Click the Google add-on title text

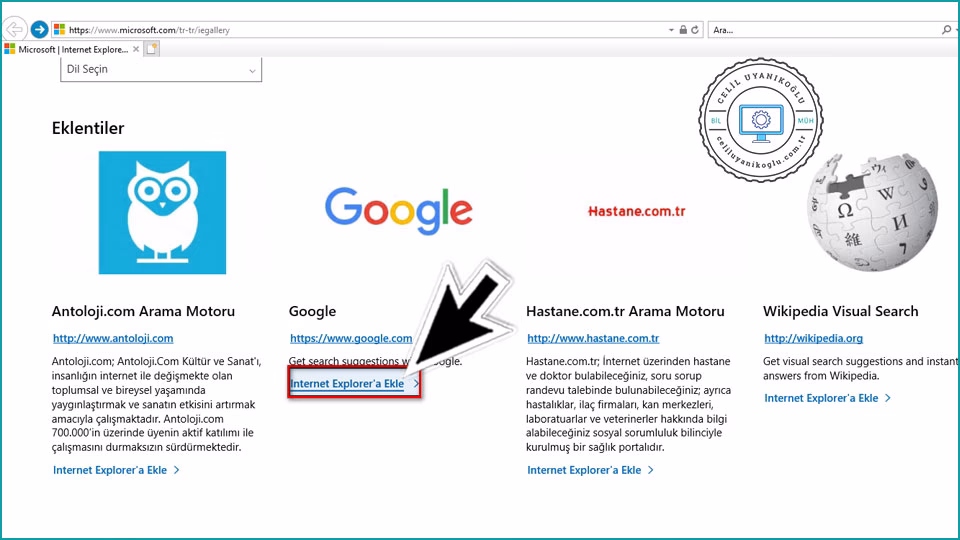[x=312, y=311]
